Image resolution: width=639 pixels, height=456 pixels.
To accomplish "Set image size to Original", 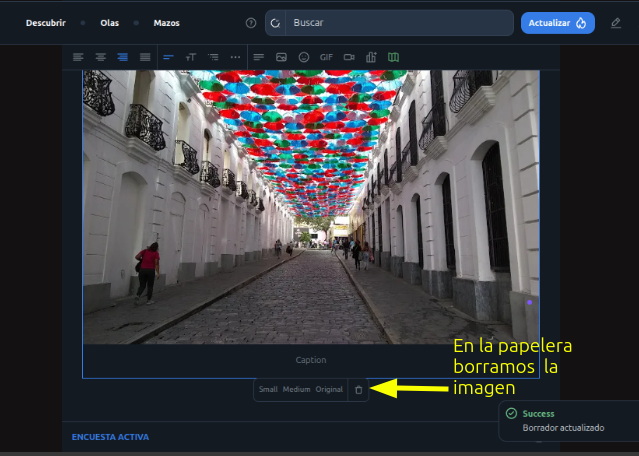I will 329,390.
